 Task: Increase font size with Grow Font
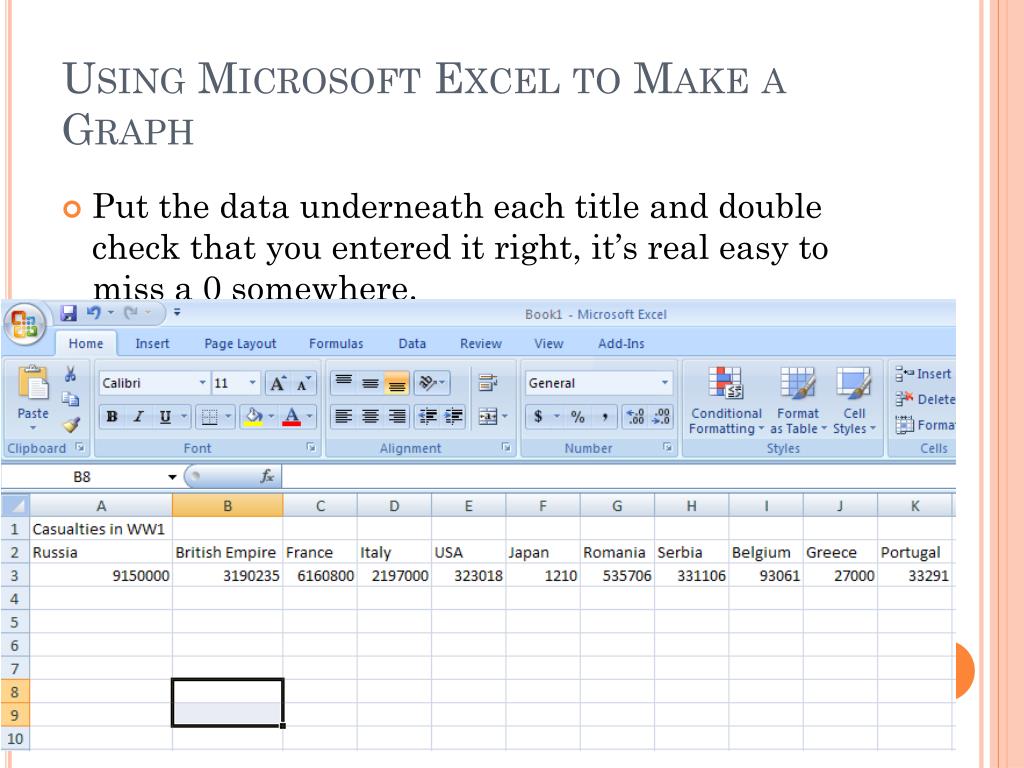pyautogui.click(x=278, y=383)
